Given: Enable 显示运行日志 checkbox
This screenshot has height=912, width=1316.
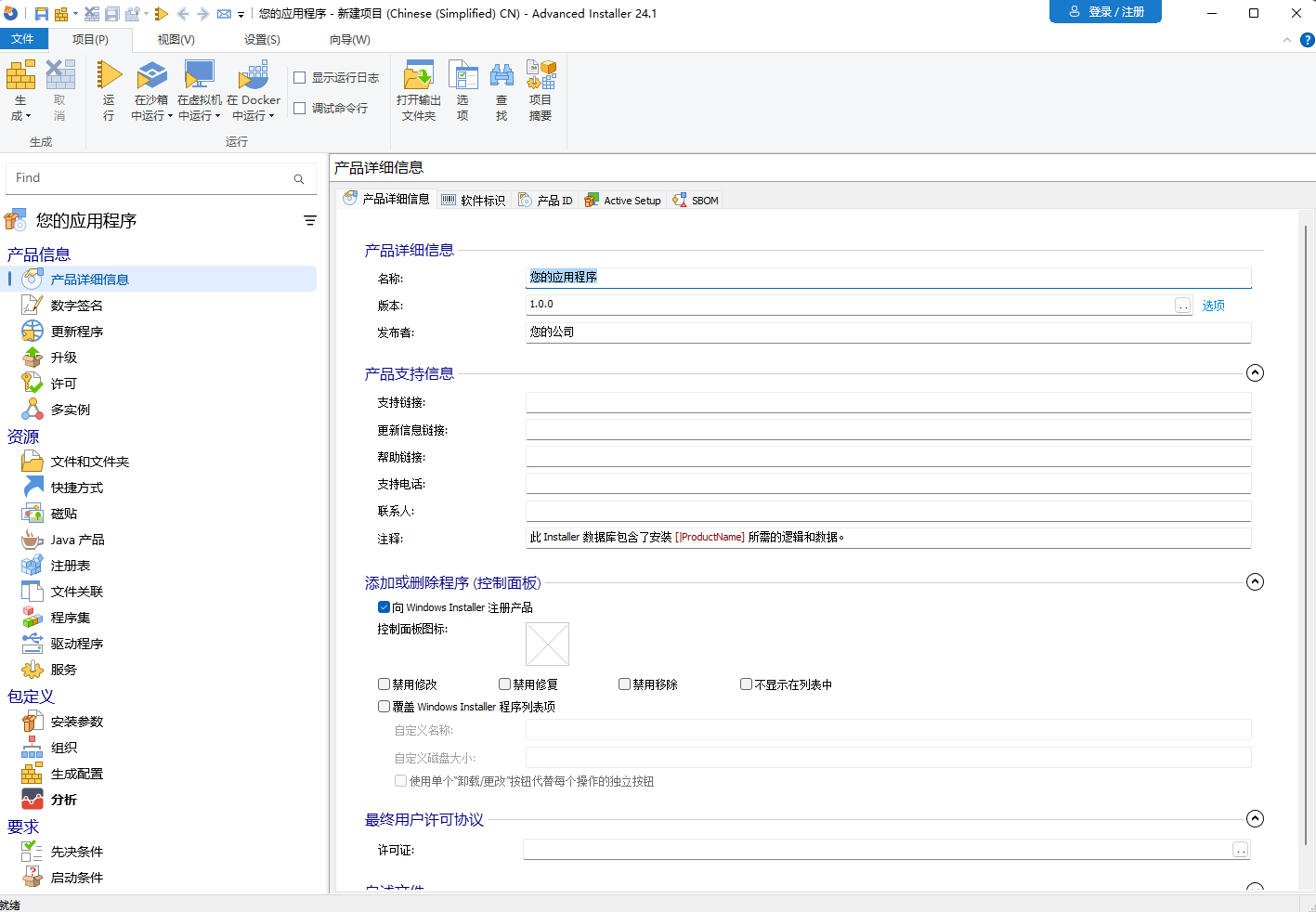Looking at the screenshot, I should click(300, 78).
